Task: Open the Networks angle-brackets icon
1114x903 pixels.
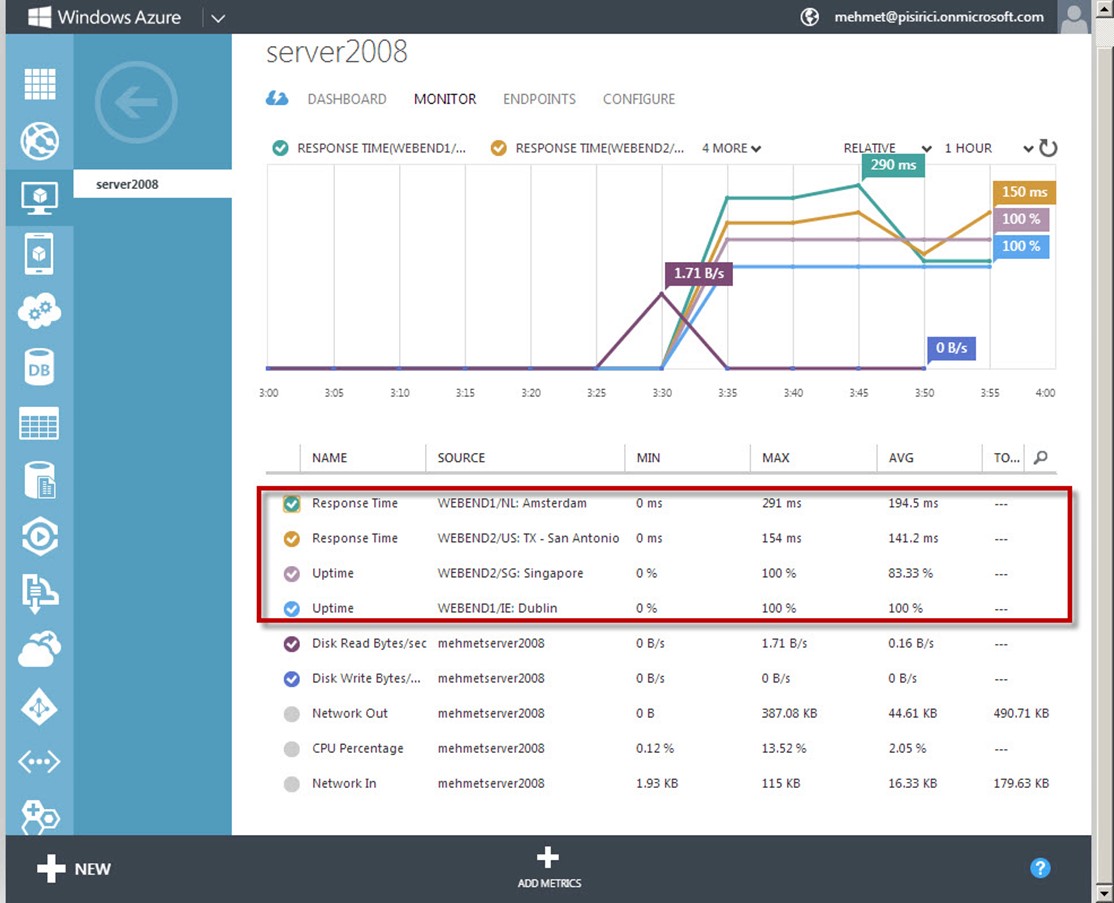Action: coord(40,762)
